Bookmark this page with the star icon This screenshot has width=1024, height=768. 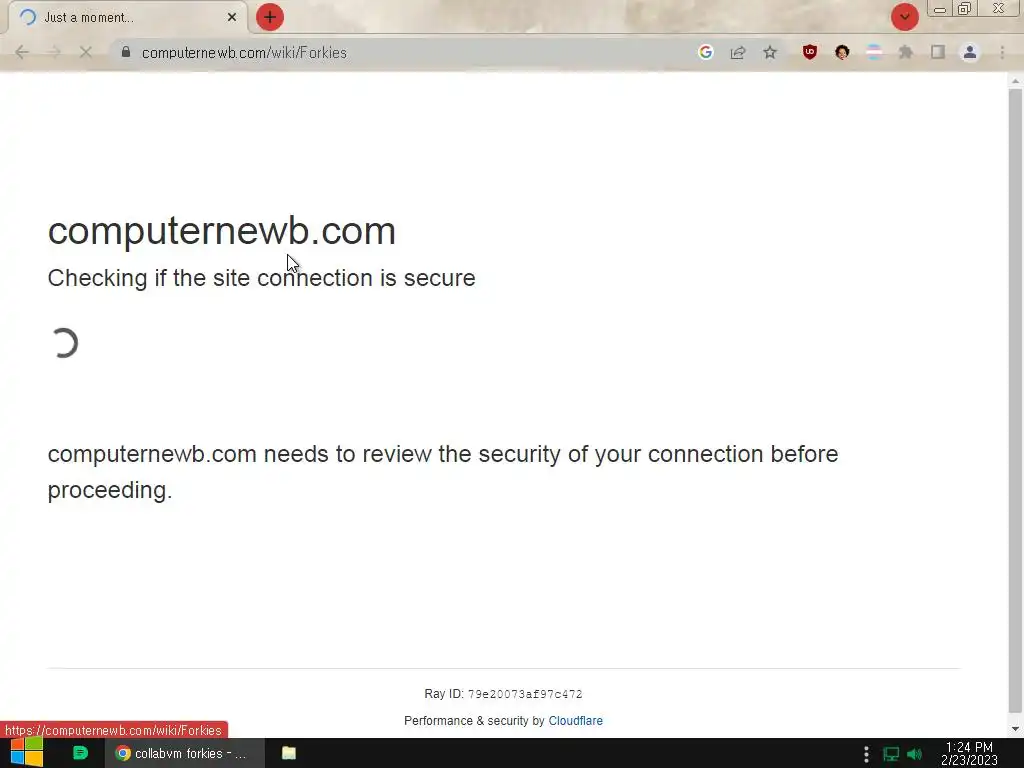(770, 52)
